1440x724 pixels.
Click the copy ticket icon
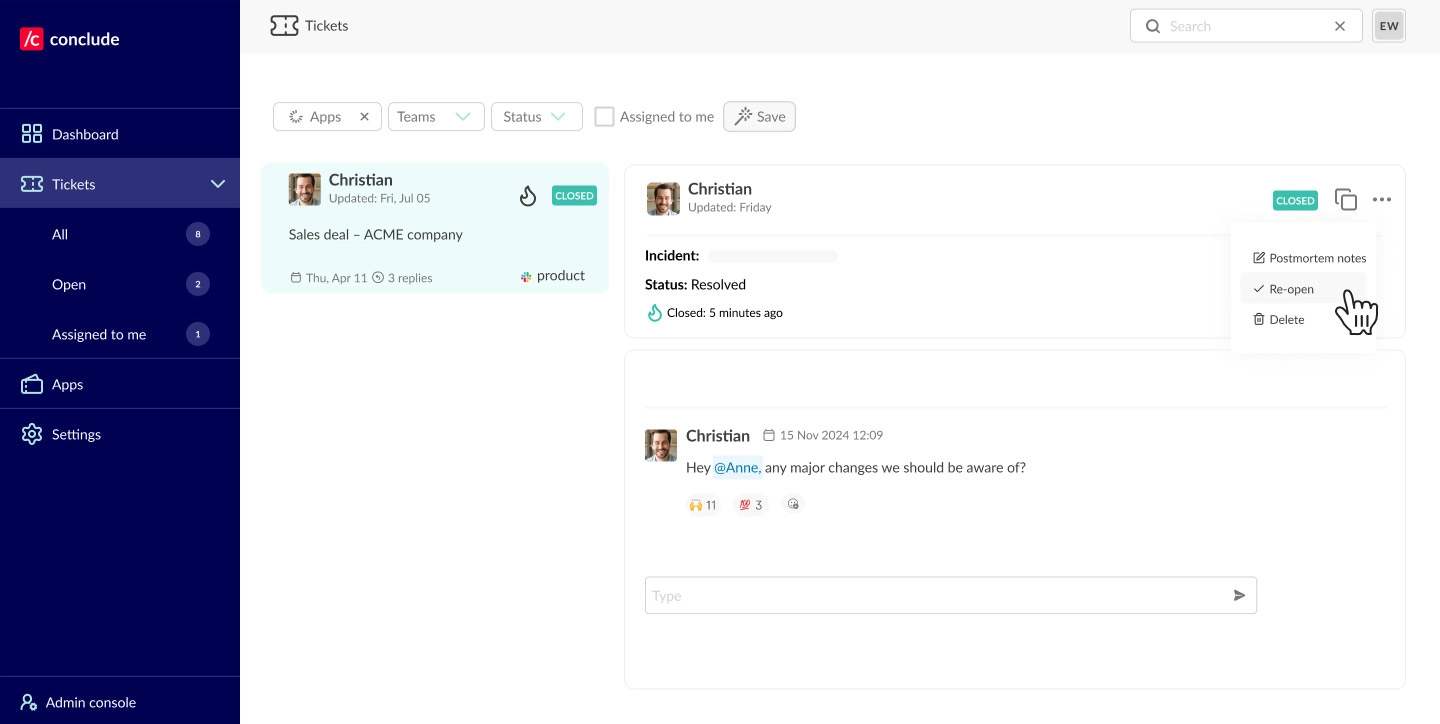coord(1346,200)
